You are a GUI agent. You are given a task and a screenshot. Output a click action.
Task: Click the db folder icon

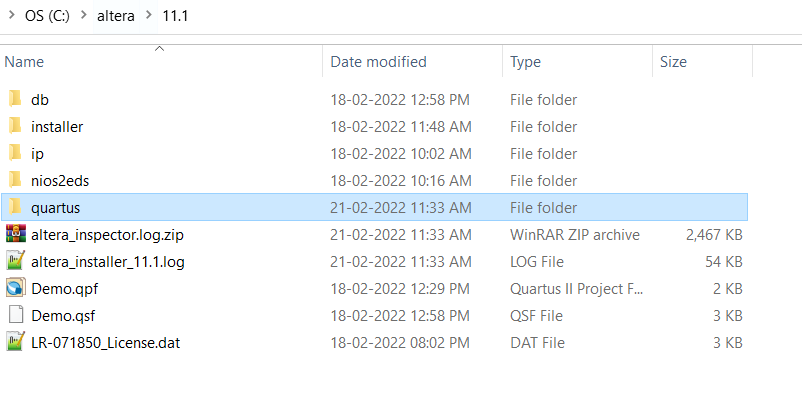pos(15,100)
